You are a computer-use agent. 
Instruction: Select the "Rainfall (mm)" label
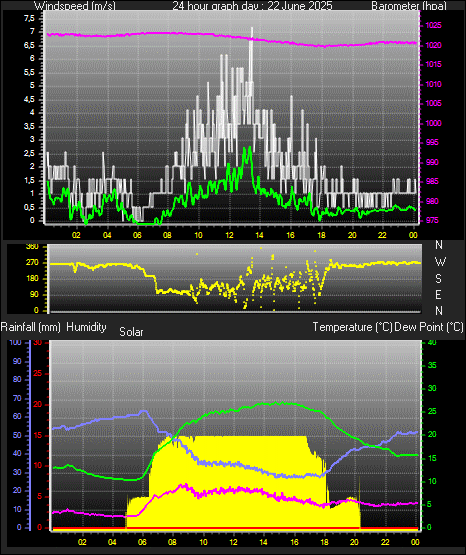pos(30,327)
